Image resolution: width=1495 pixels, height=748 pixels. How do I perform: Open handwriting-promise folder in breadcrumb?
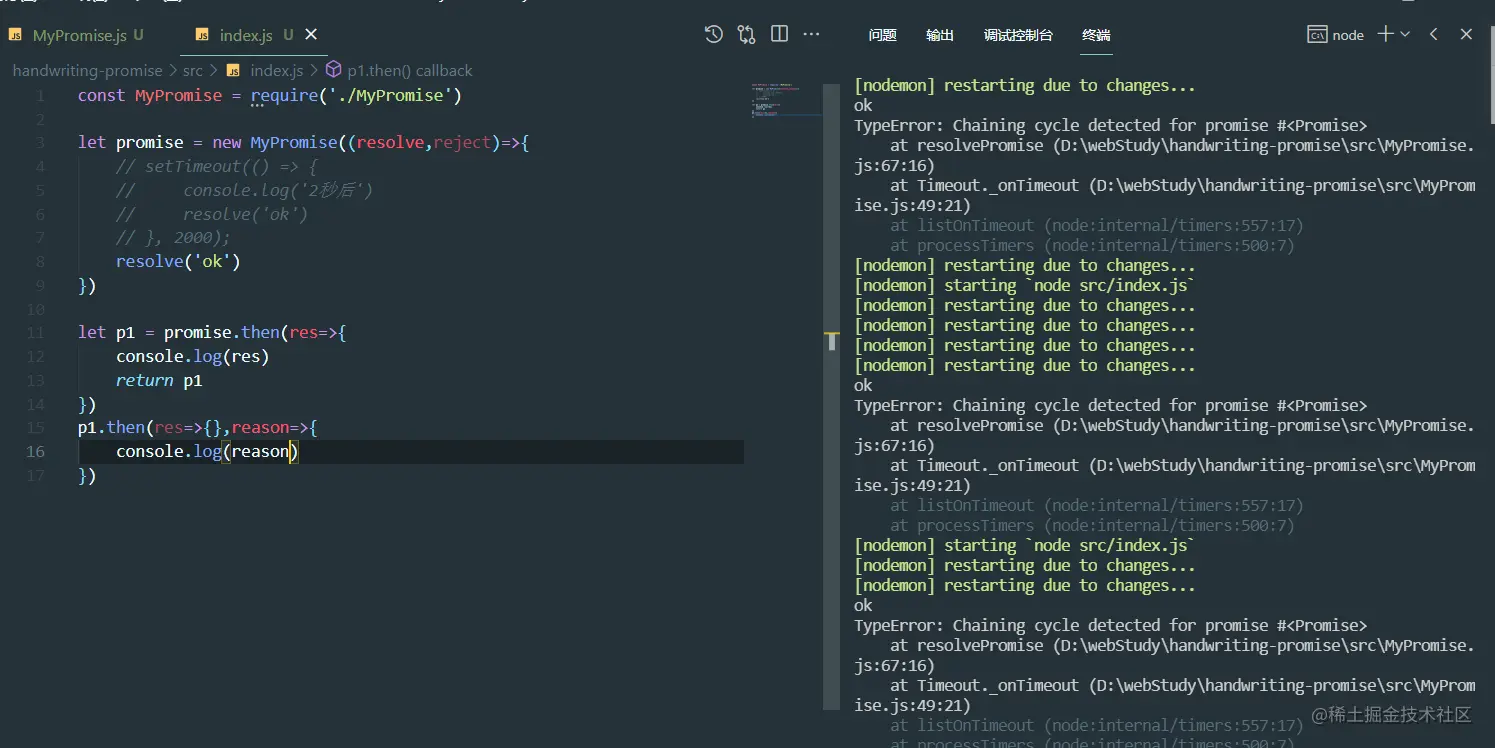pos(87,71)
